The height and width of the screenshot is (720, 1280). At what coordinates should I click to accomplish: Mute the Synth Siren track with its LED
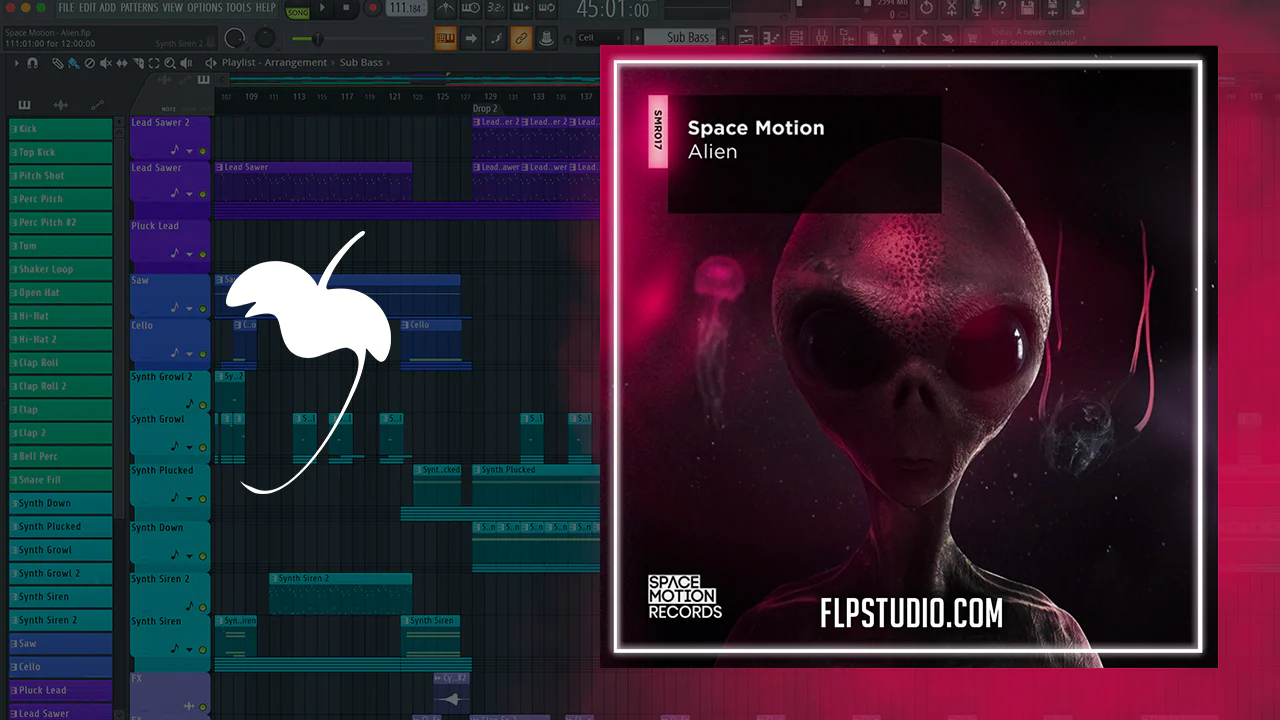pos(203,649)
